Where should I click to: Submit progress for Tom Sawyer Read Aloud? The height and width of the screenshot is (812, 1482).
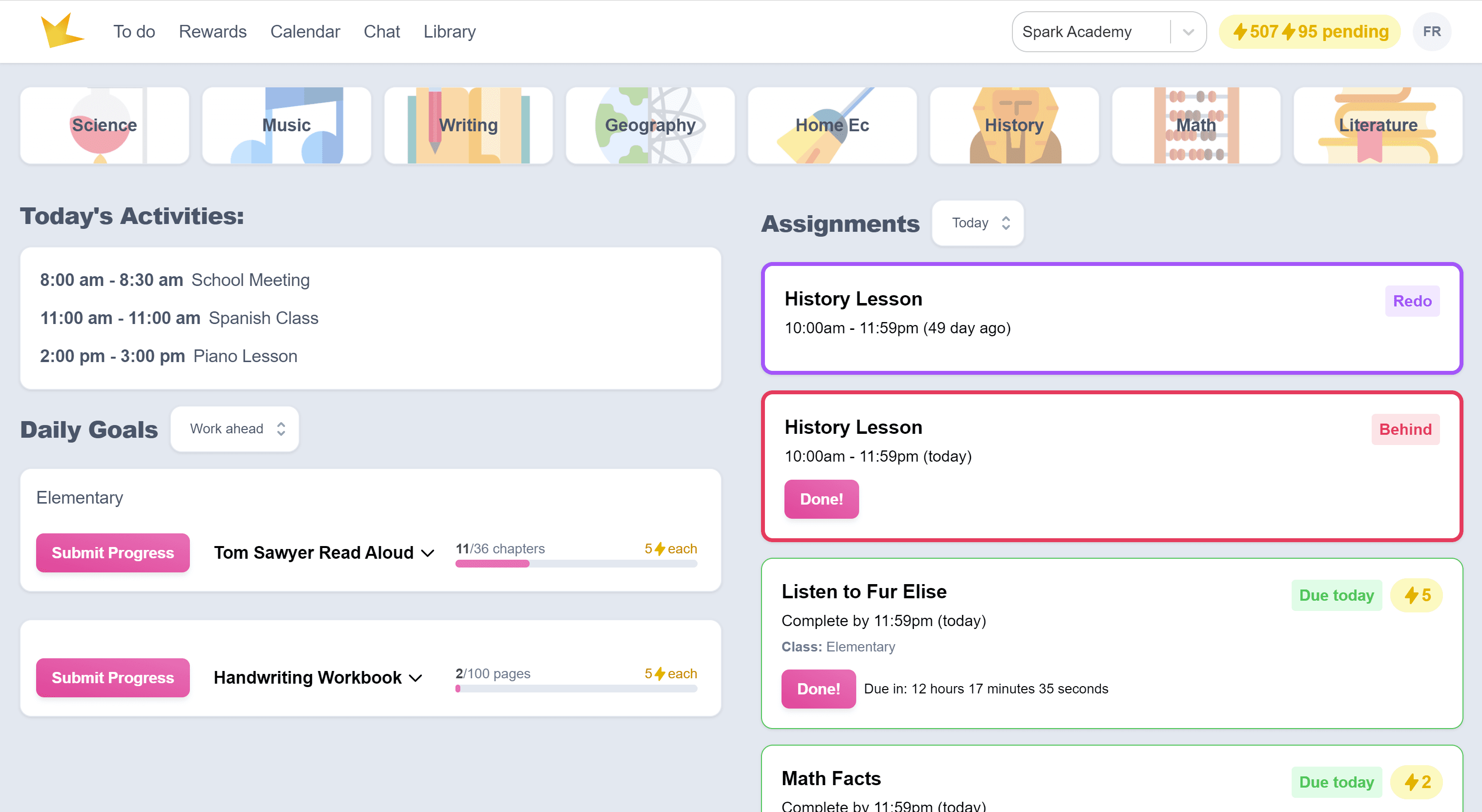[113, 553]
